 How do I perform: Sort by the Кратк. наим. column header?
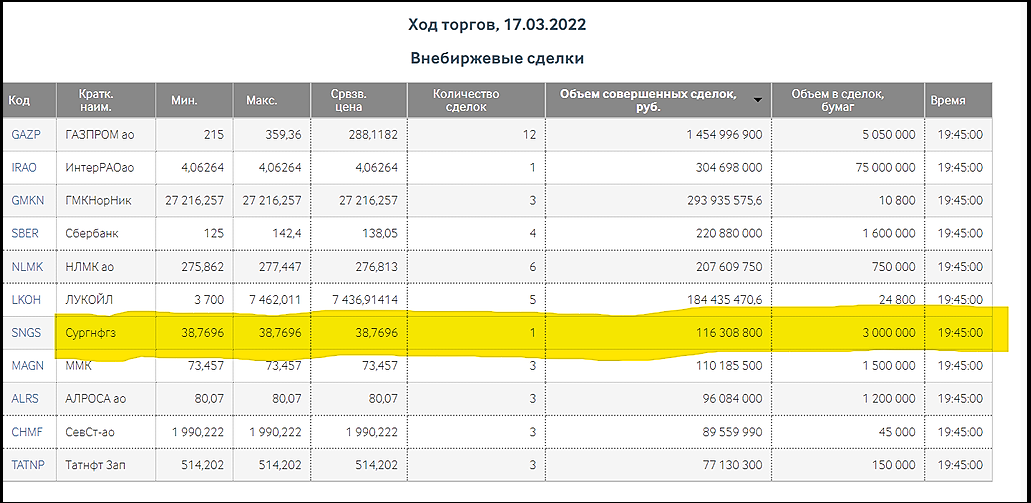point(106,101)
